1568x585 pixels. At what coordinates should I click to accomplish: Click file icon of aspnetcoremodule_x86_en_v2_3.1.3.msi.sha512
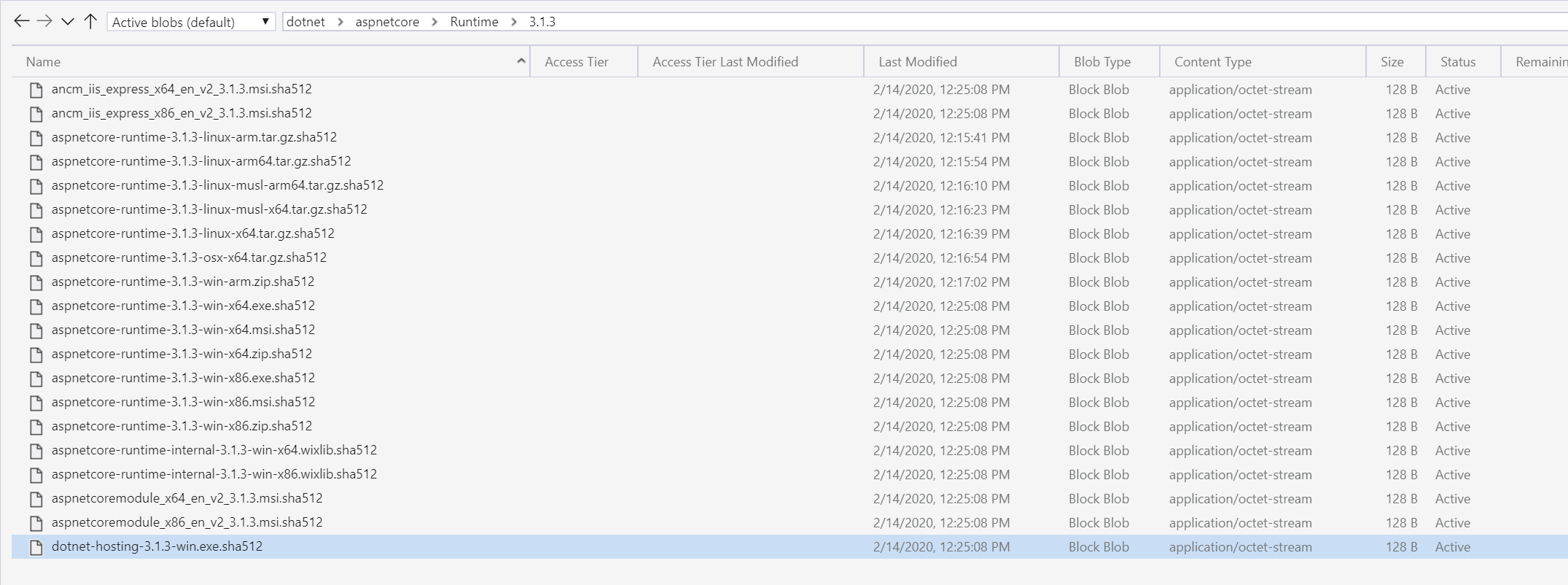point(36,523)
